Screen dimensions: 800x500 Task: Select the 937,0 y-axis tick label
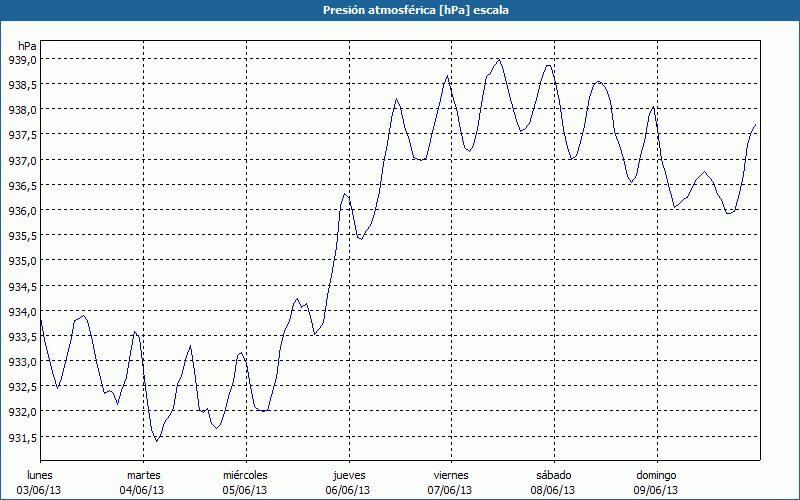click(x=21, y=160)
